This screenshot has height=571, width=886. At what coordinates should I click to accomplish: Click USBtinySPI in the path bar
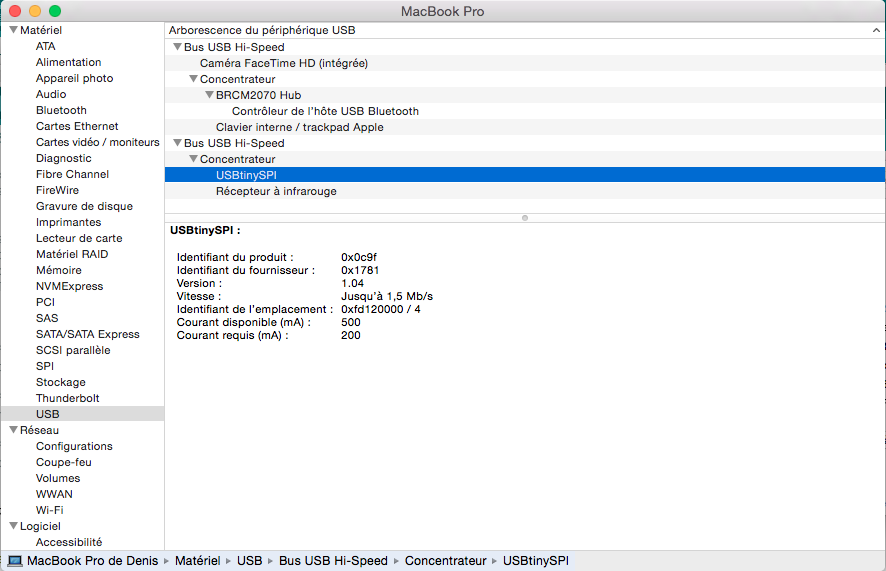536,561
